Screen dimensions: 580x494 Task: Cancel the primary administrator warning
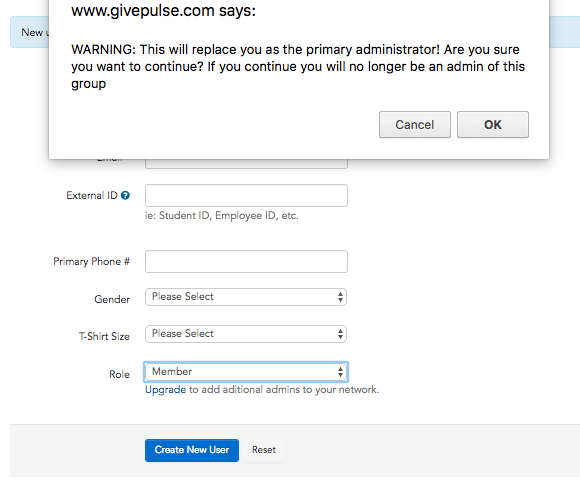[x=415, y=125]
